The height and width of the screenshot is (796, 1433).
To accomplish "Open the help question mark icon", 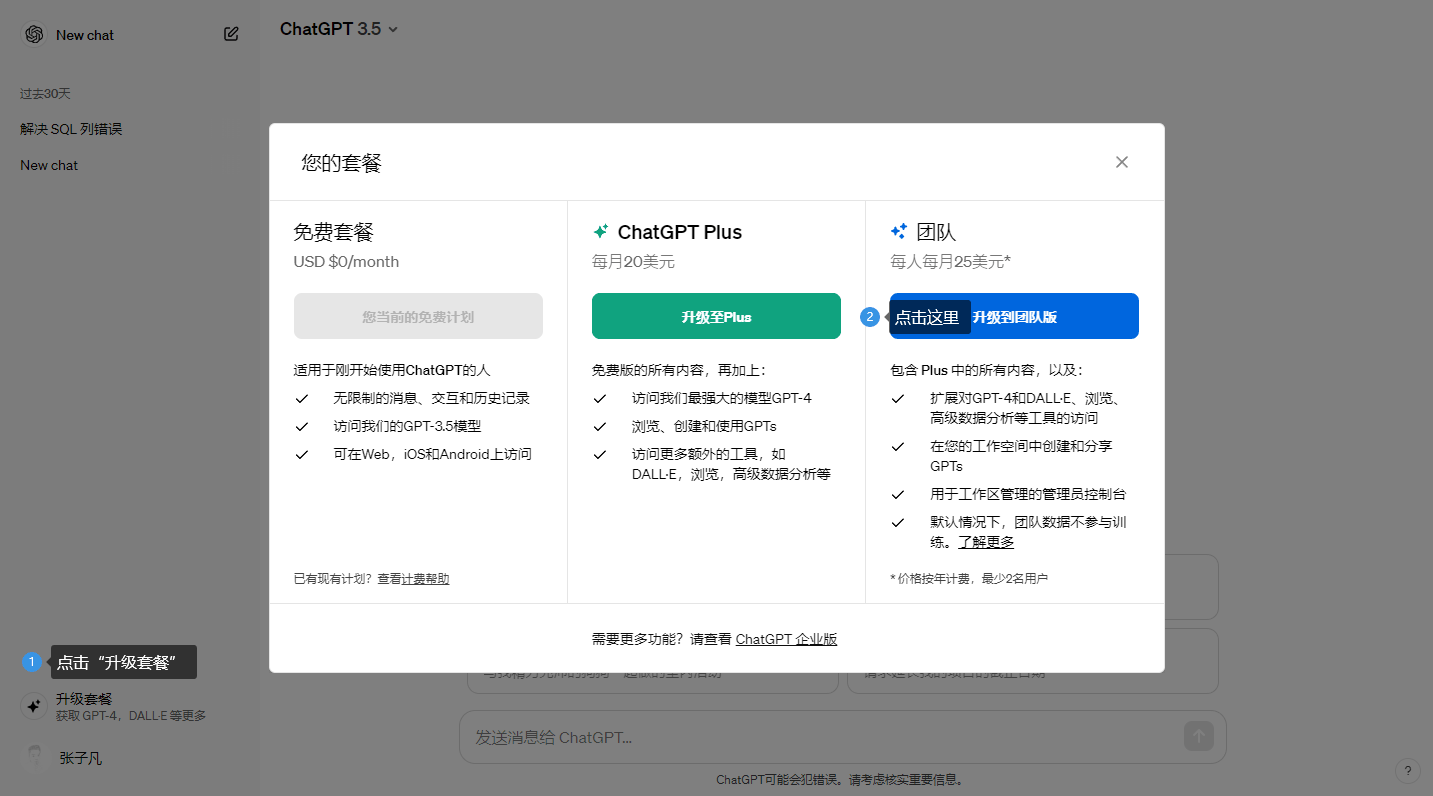I will pyautogui.click(x=1407, y=771).
